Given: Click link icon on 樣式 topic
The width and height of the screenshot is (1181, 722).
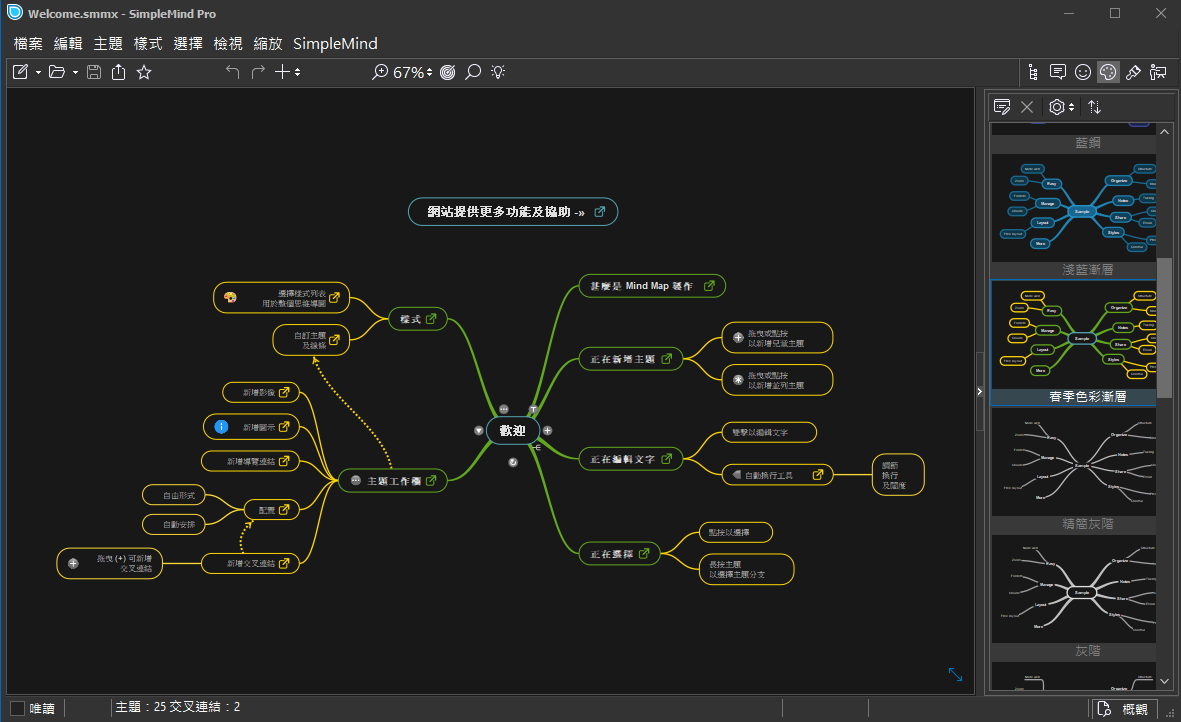Looking at the screenshot, I should 431,319.
